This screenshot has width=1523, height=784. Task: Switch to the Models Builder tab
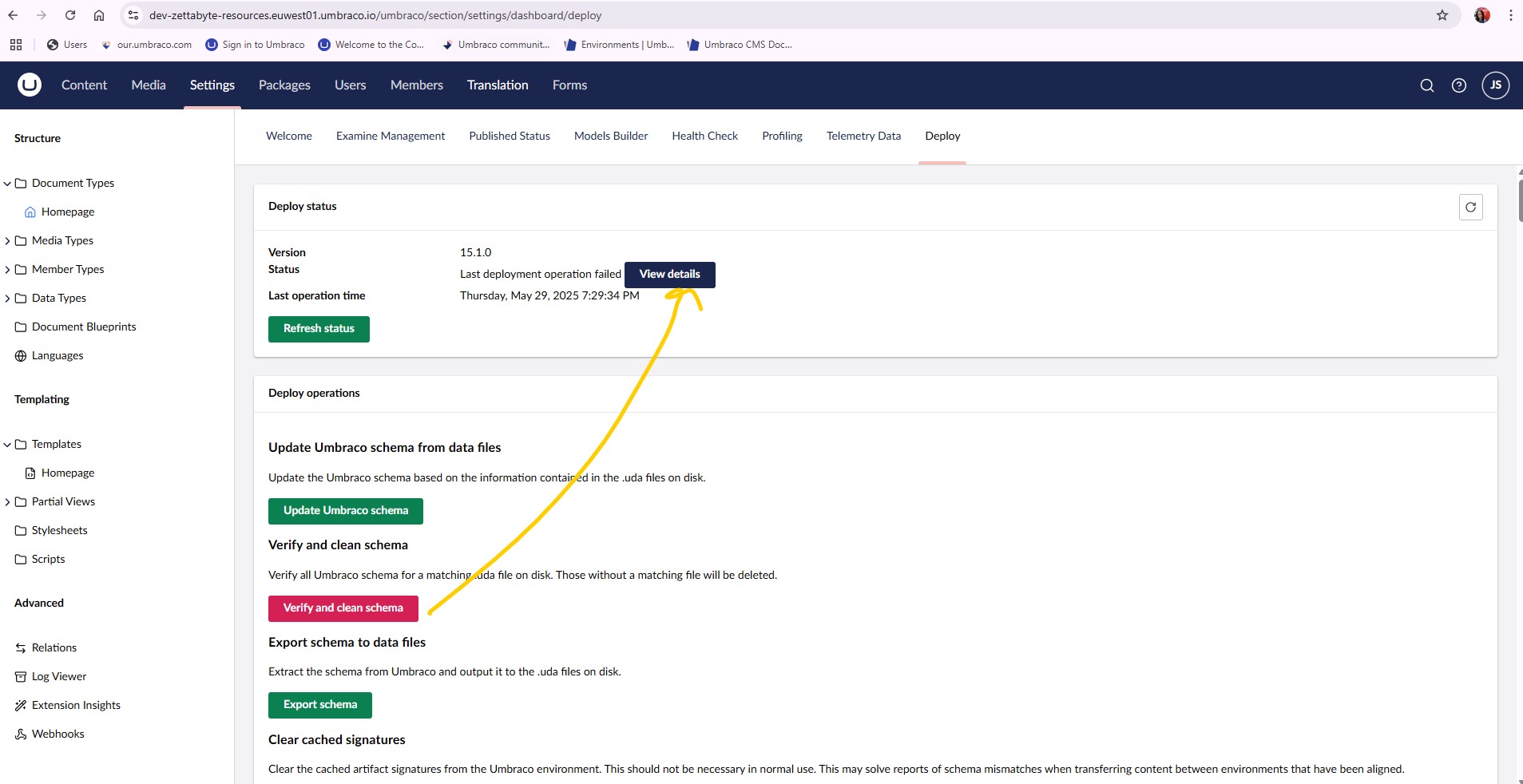tap(611, 137)
